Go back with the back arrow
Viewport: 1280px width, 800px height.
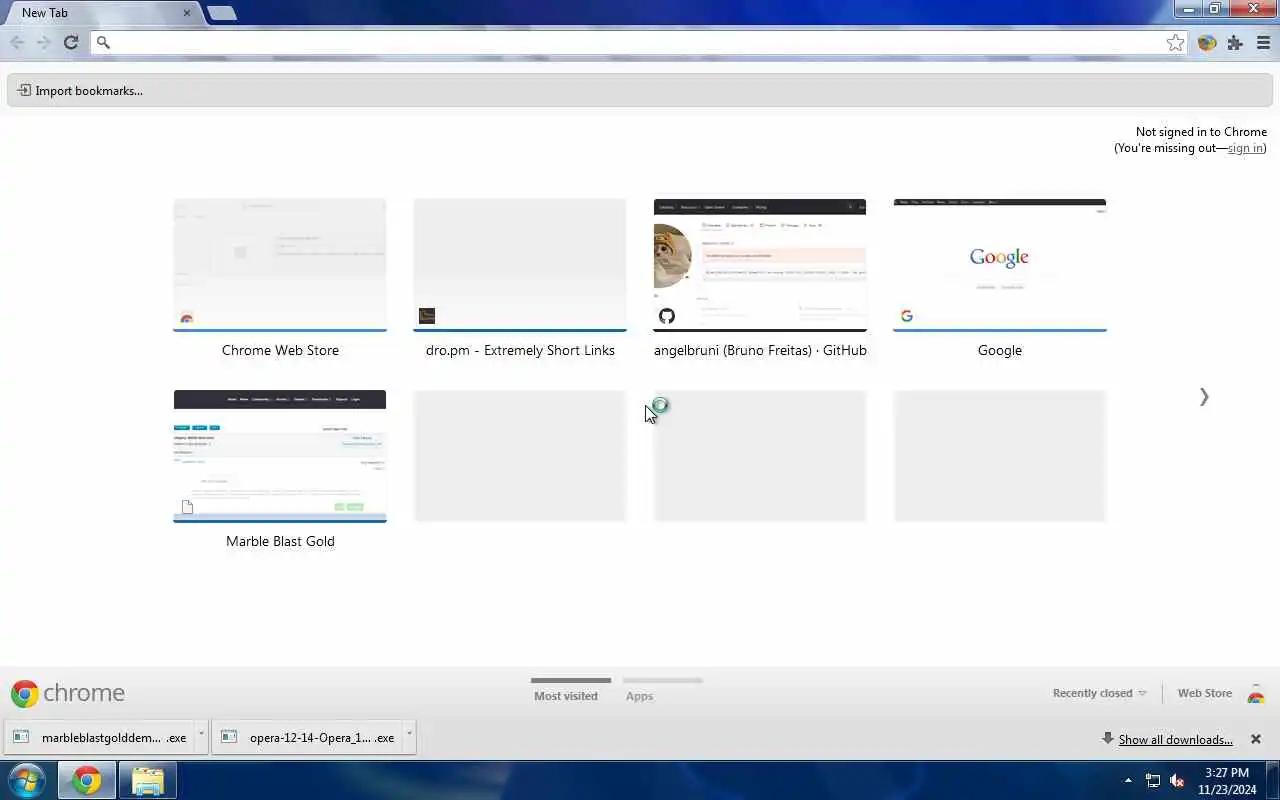point(17,42)
